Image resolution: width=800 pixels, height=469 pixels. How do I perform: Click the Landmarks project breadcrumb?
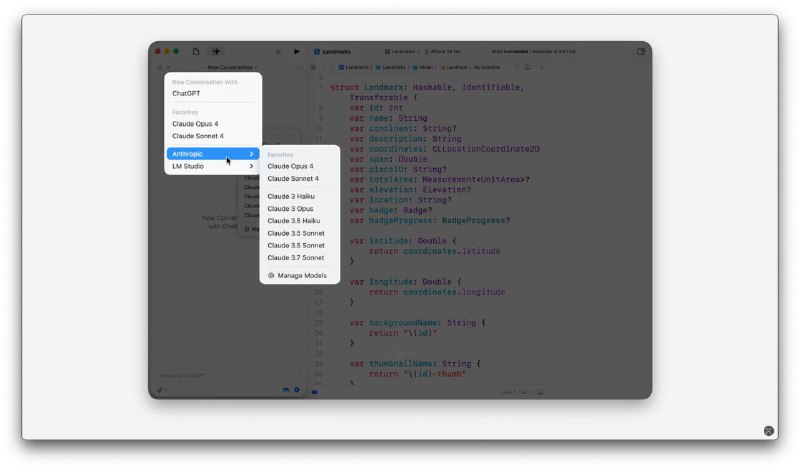coord(354,67)
